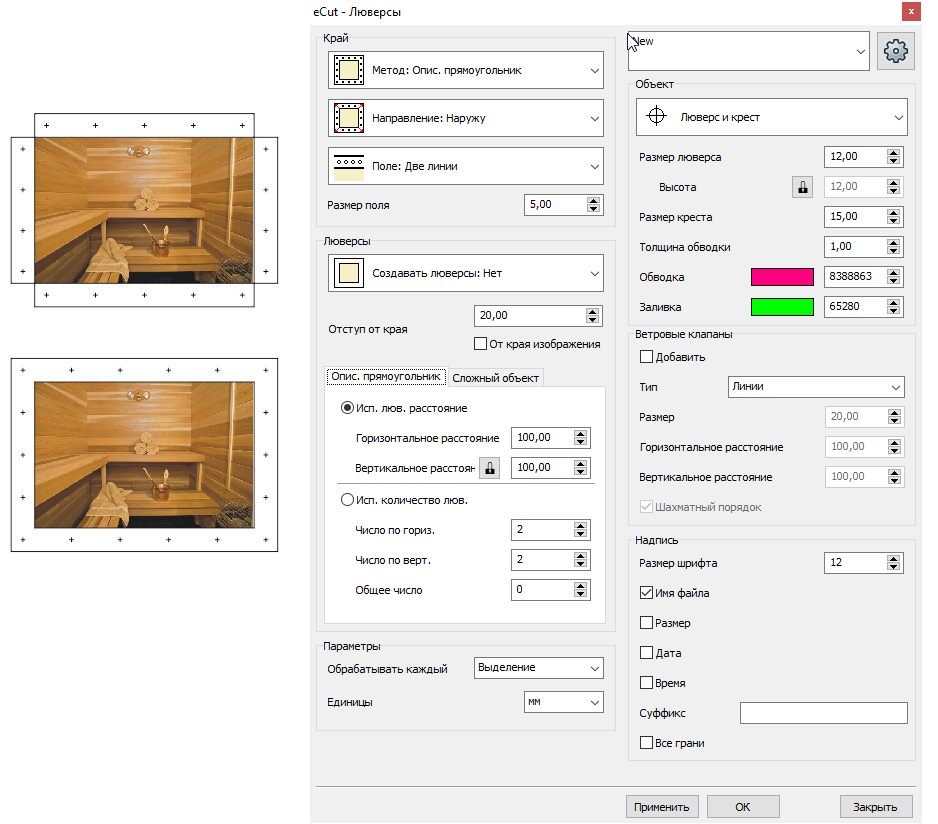Enable От края изображения checkbox
The height and width of the screenshot is (824, 938).
[480, 344]
